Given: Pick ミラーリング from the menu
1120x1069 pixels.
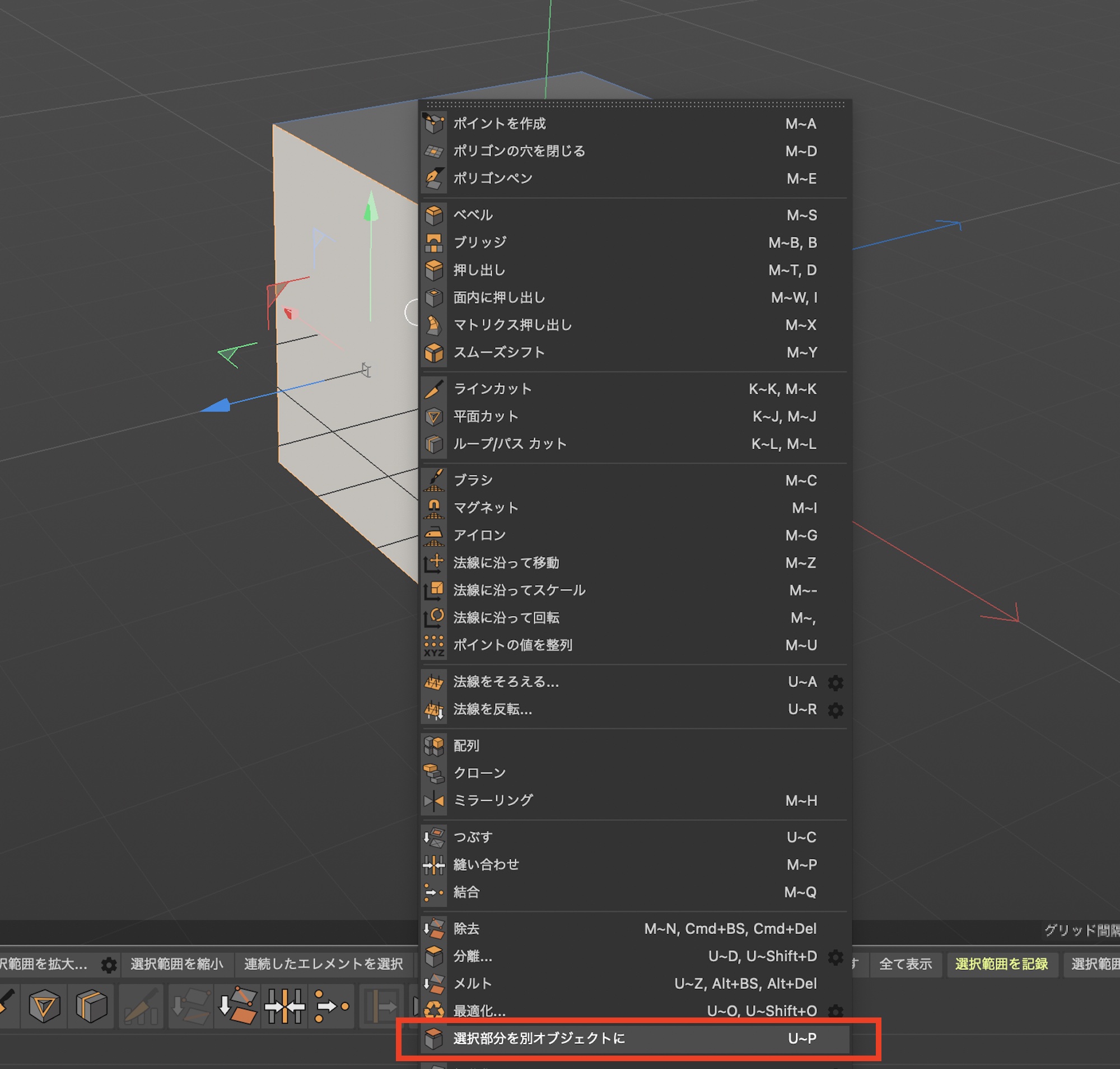Looking at the screenshot, I should coord(492,800).
